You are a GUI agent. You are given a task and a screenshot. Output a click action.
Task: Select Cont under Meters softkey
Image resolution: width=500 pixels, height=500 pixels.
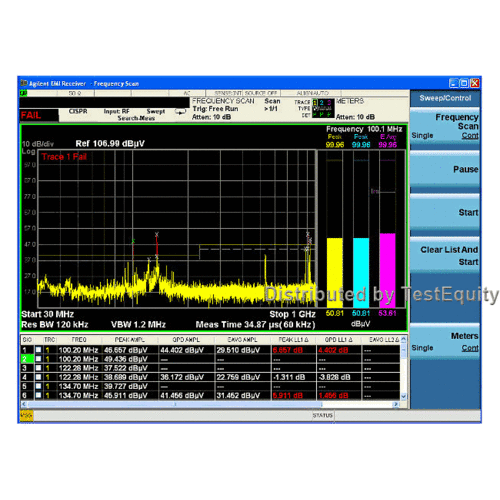(x=470, y=348)
